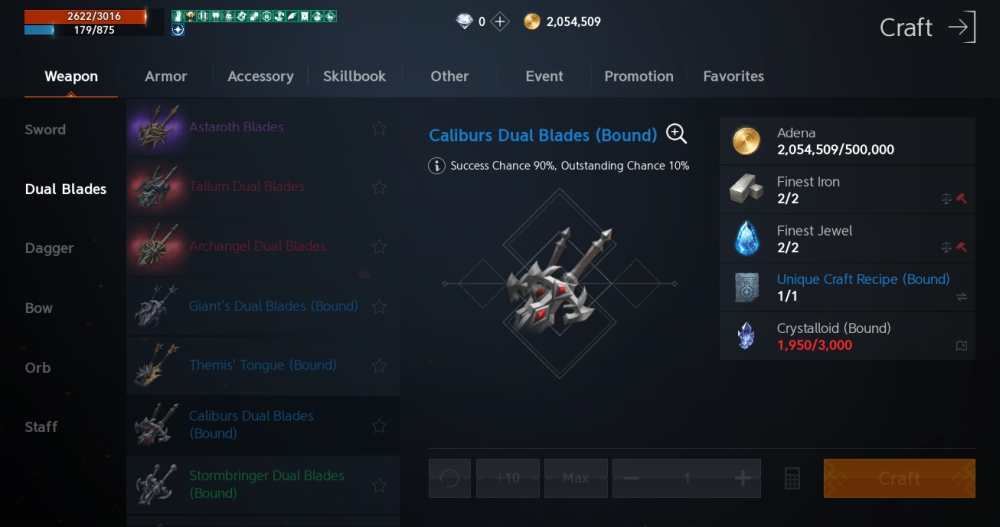
Task: Toggle favorite star for Giant's Dual Blades
Action: [x=379, y=307]
